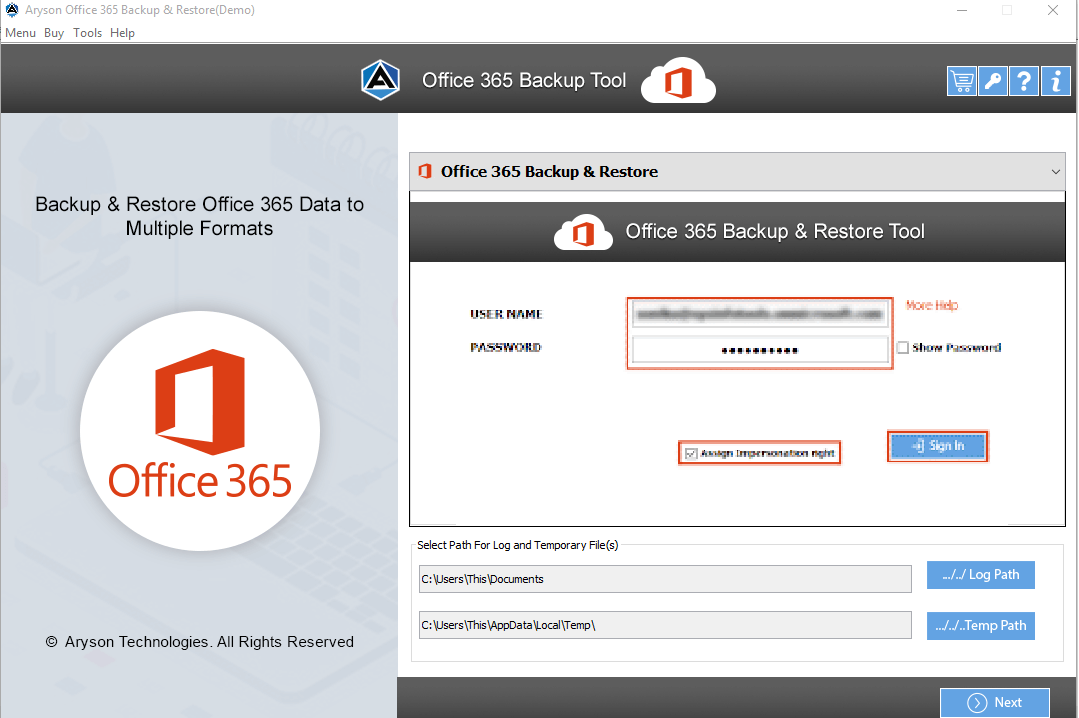Click the cloud icon beside Backup & Restore Tool heading
Viewport: 1079px width, 718px height.
(584, 233)
